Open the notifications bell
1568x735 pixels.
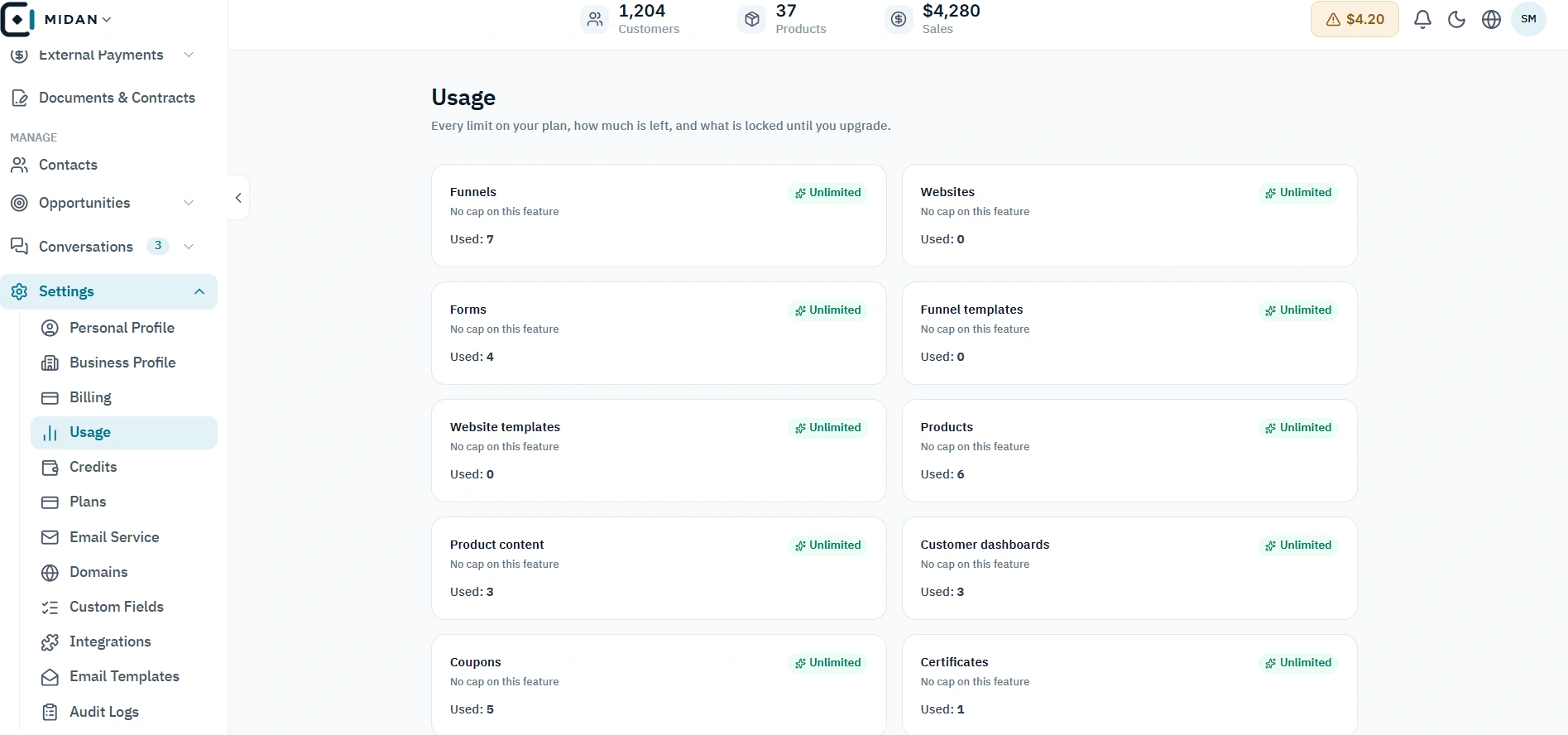tap(1422, 19)
